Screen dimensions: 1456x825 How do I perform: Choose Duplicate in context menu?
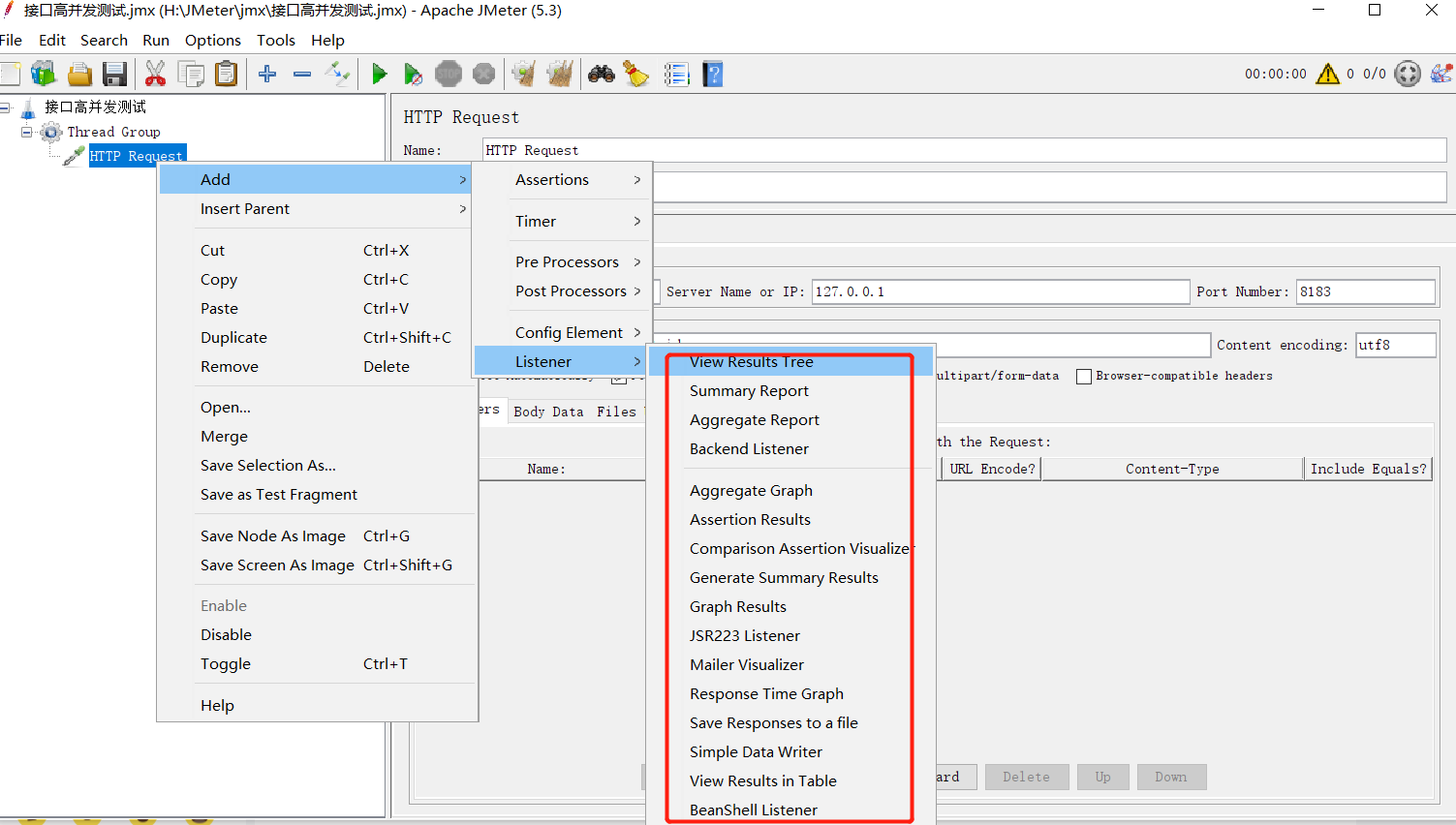click(316, 337)
